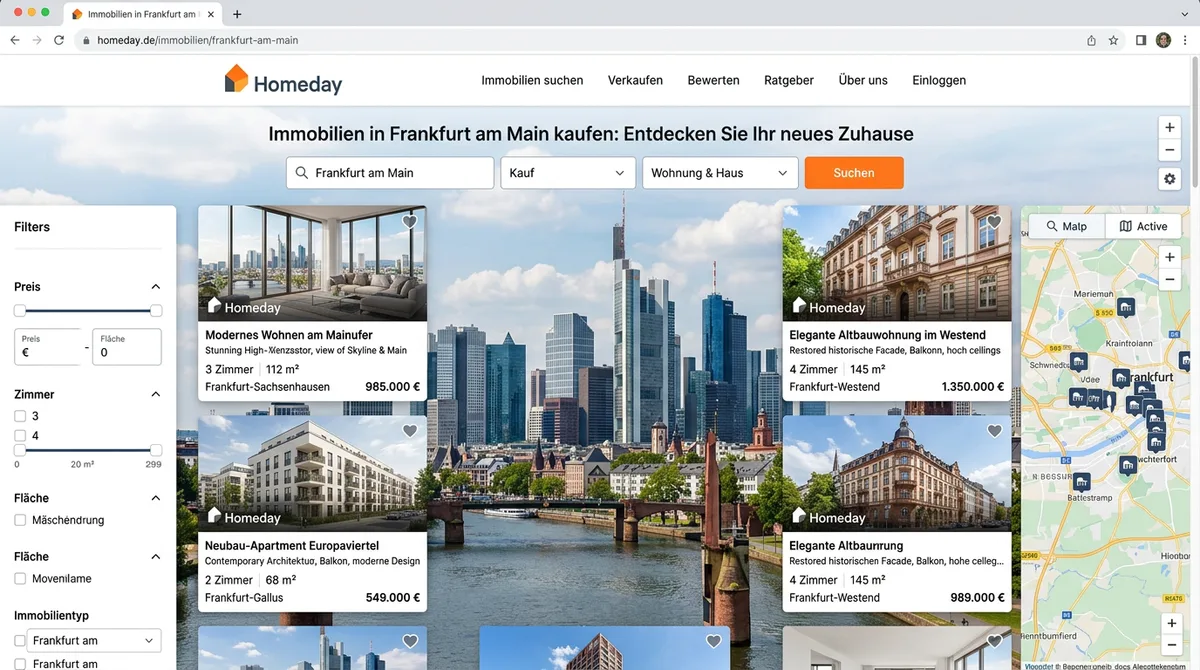Viewport: 1200px width, 670px height.
Task: Collapse the first Fläche filter section
Action: [x=155, y=498]
